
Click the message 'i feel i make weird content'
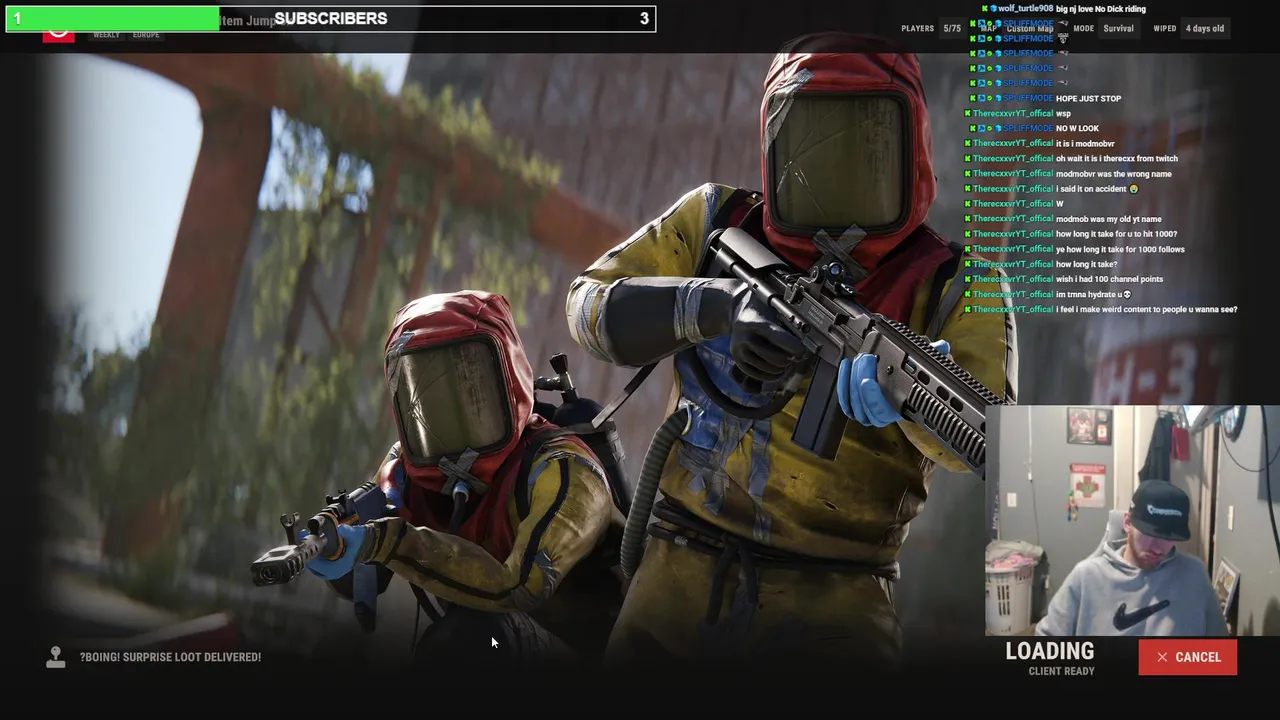[1146, 309]
